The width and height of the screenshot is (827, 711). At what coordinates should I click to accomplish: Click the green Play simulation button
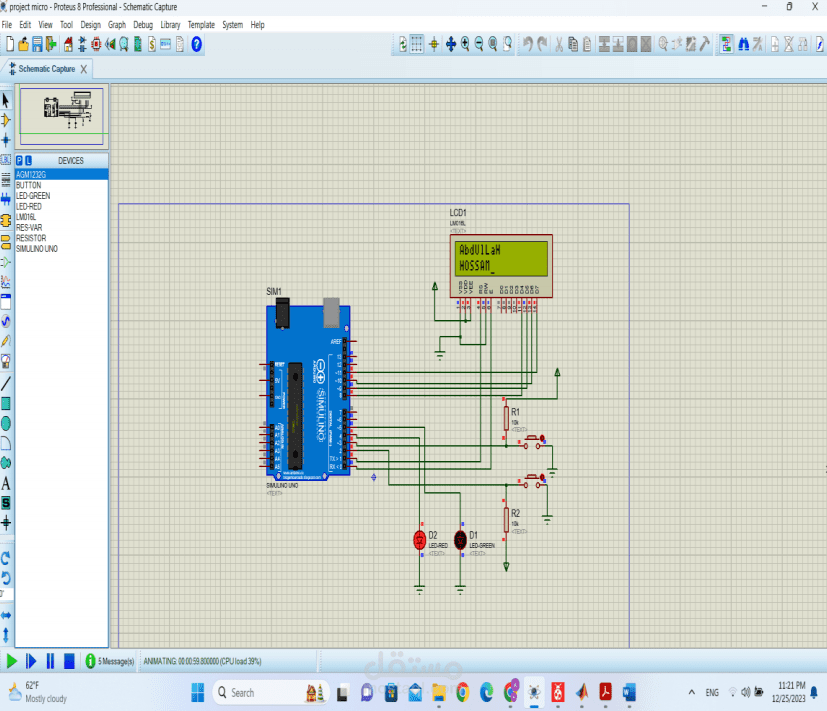click(x=11, y=661)
